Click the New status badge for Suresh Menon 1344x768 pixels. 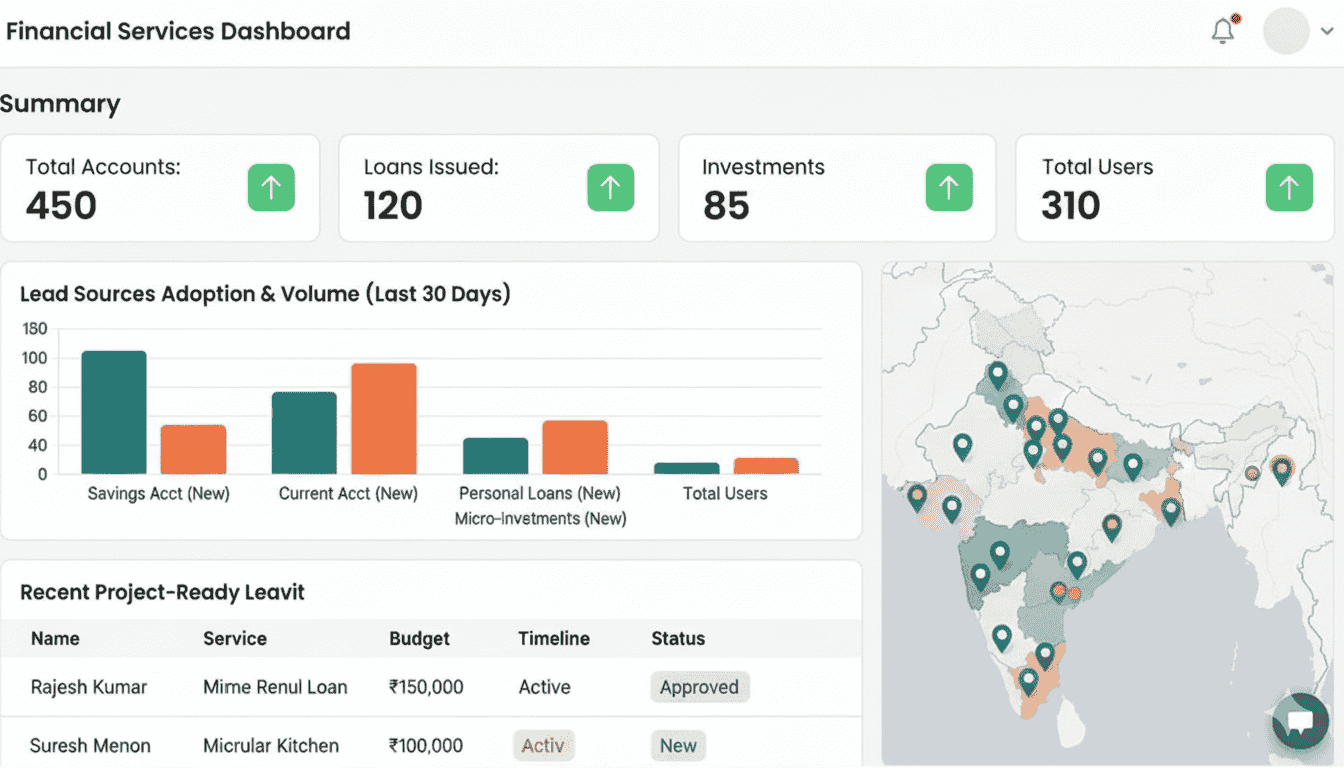coord(678,746)
